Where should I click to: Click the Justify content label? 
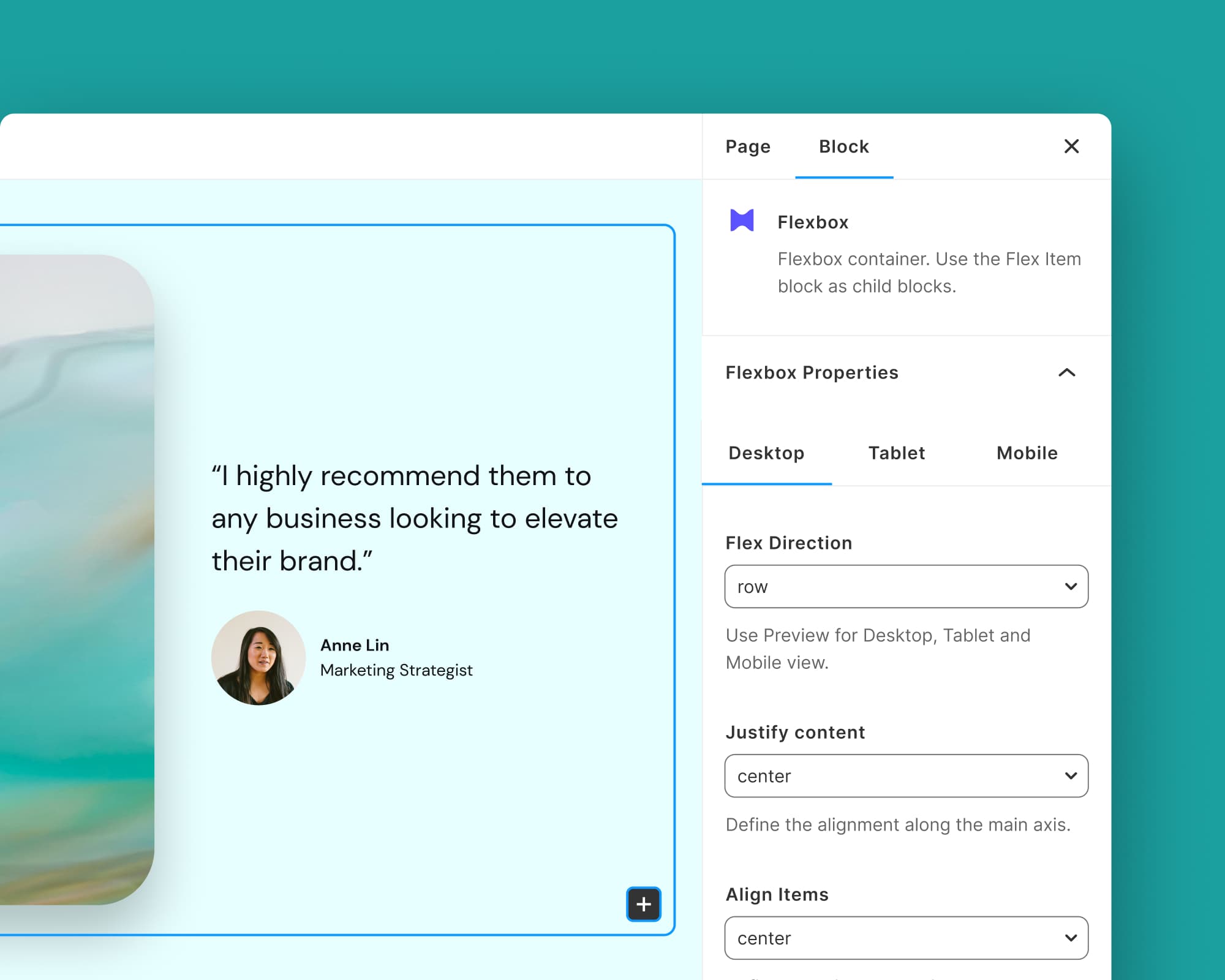pyautogui.click(x=795, y=732)
